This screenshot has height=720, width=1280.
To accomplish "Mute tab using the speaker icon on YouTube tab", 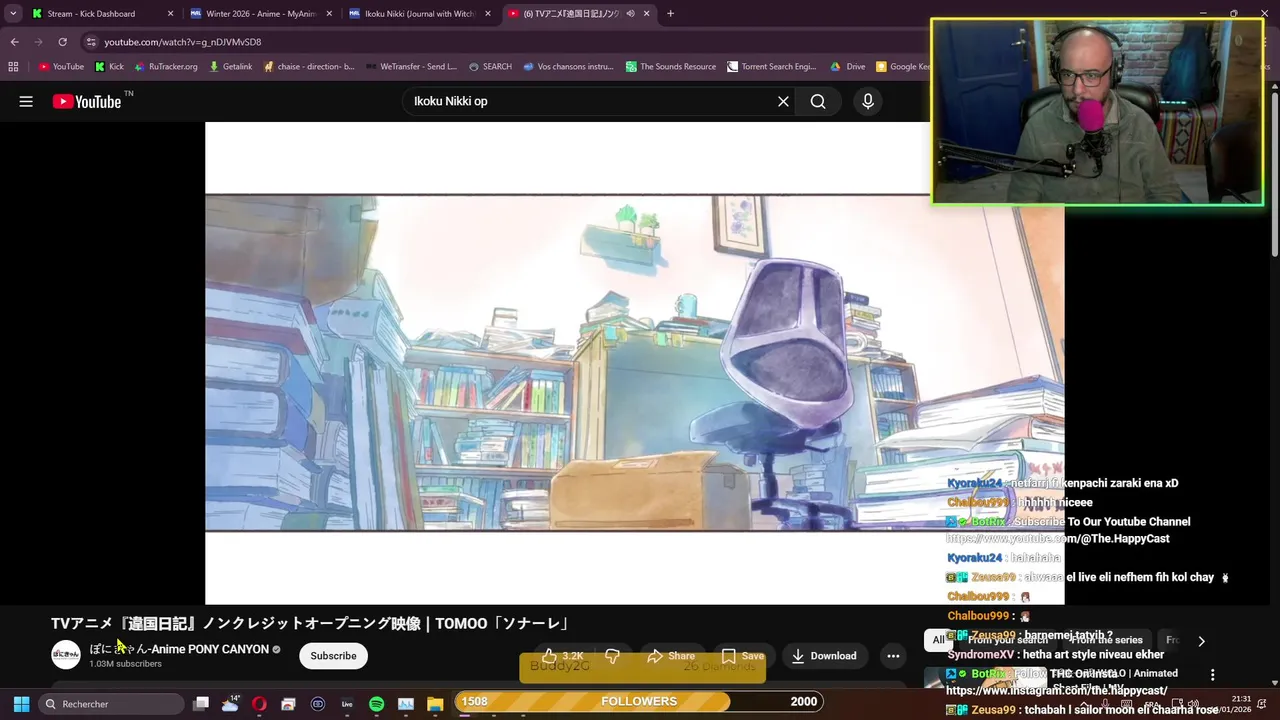I will [630, 14].
